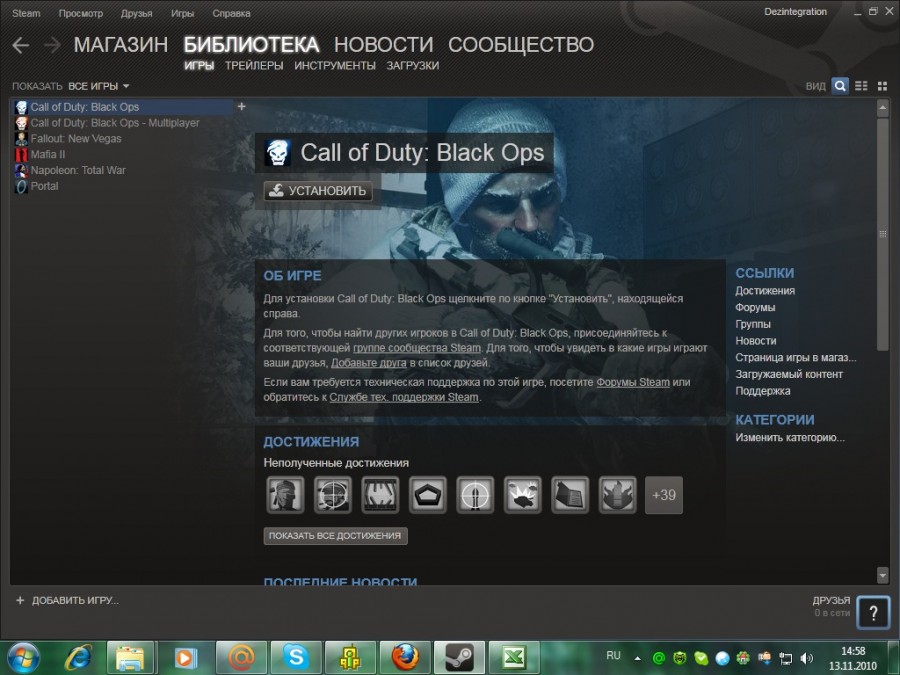Click Изменить категорию link

[x=790, y=437]
